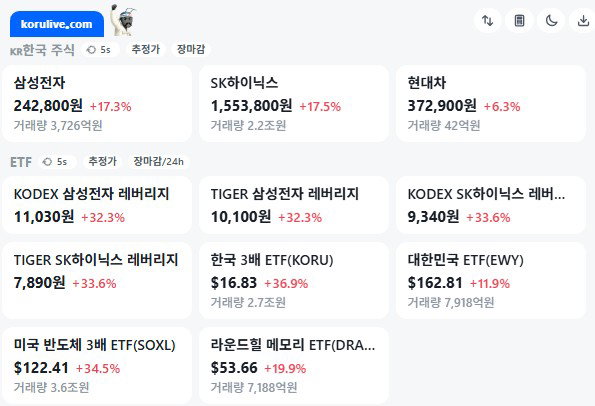Select the 대한민국 ETF(EWY) card
Screen dimensions: 595x406
pyautogui.click(x=491, y=281)
